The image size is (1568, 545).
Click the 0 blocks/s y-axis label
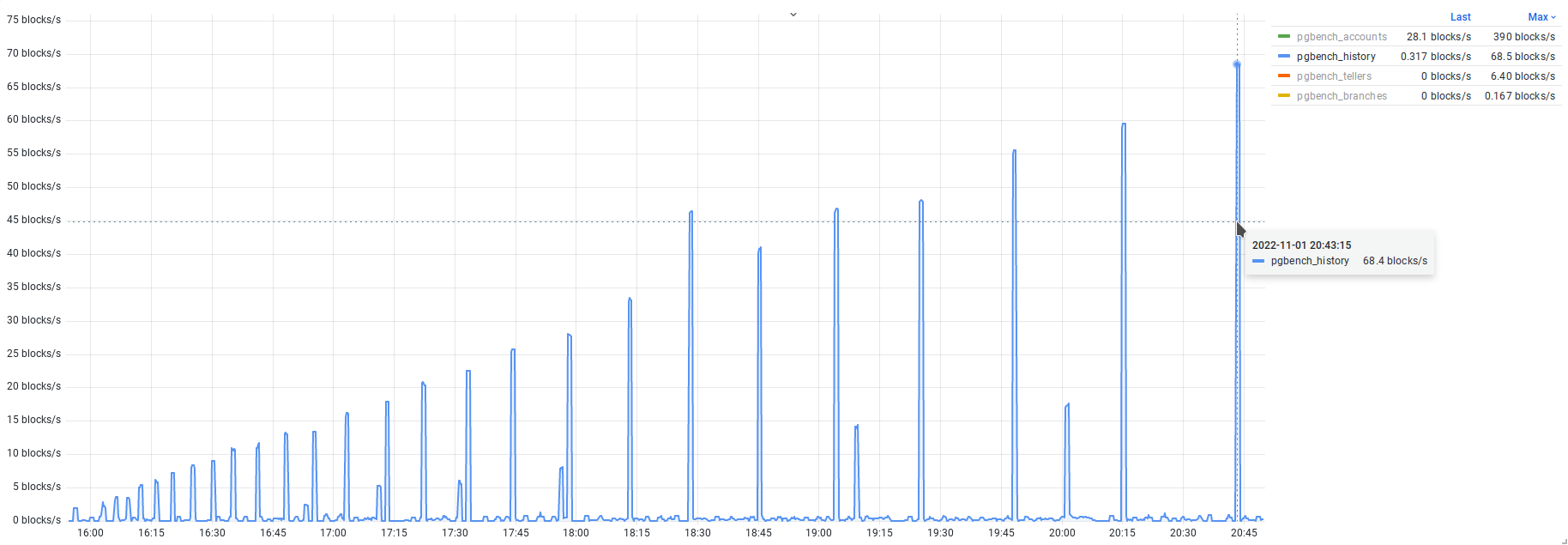point(36,520)
